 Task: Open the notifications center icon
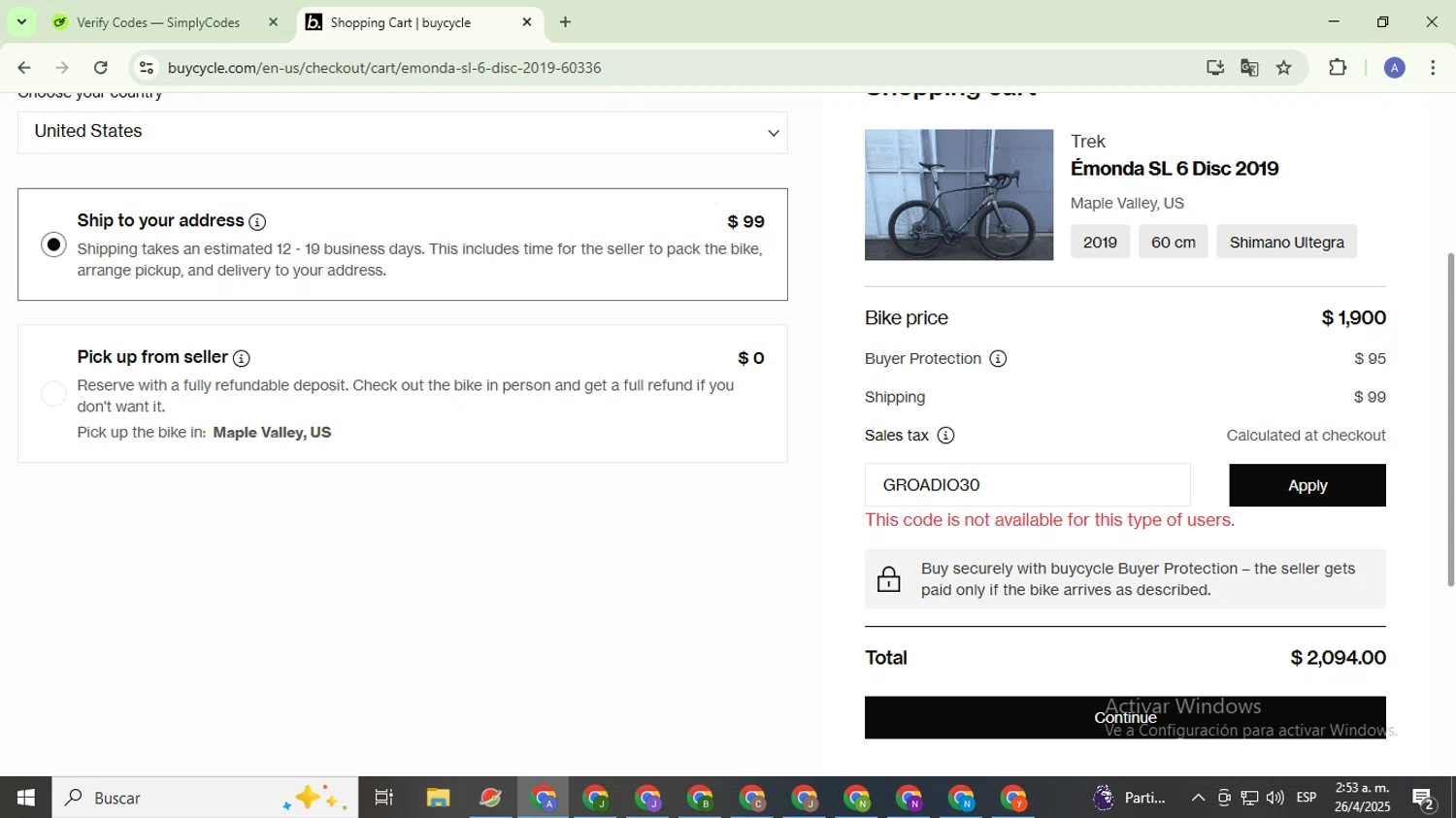click(1424, 798)
